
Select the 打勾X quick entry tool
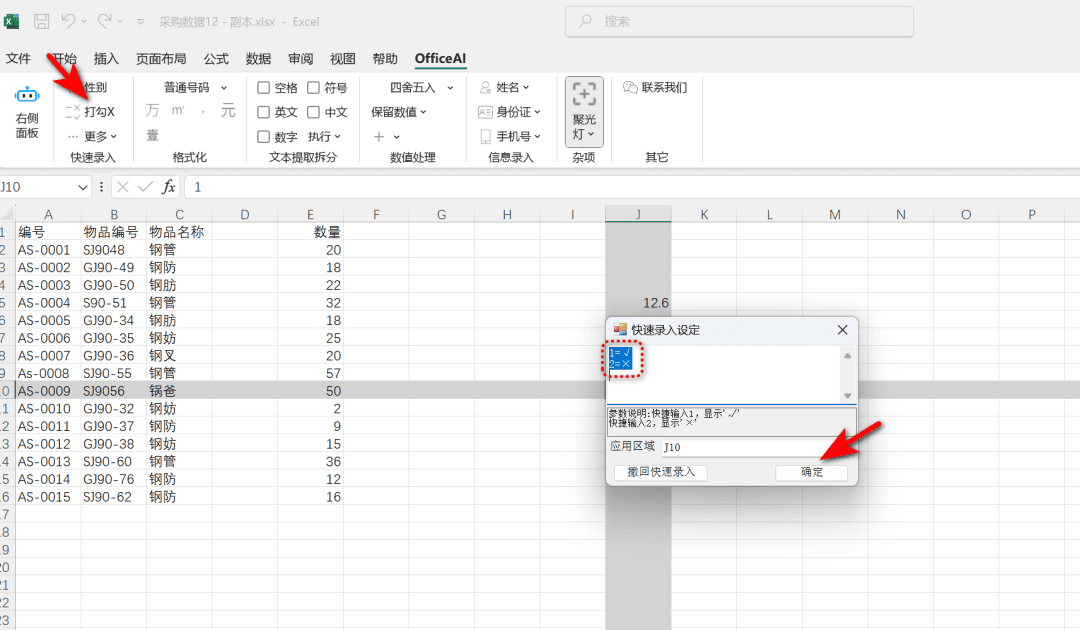[90, 112]
